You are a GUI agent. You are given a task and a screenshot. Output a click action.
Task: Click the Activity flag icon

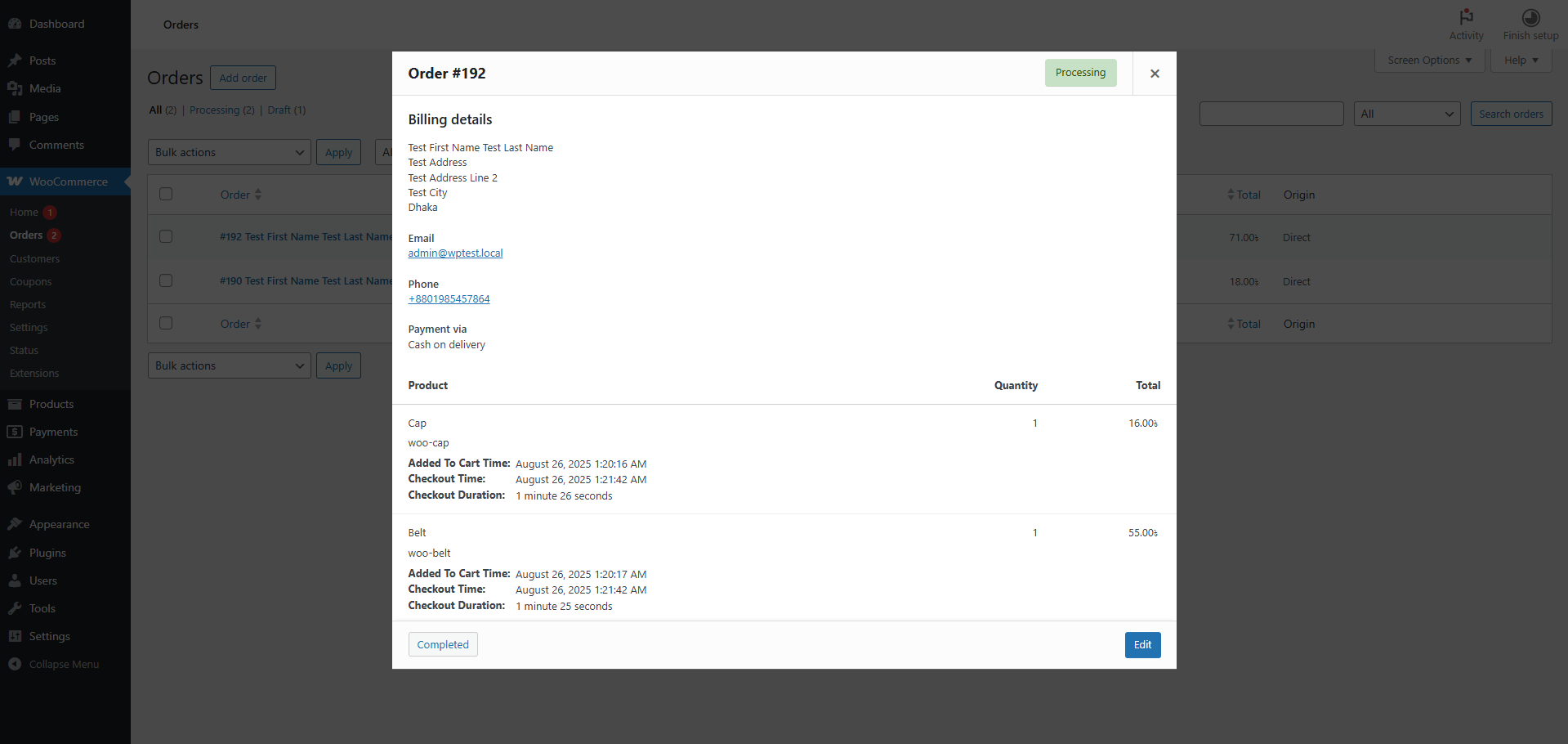1466,17
